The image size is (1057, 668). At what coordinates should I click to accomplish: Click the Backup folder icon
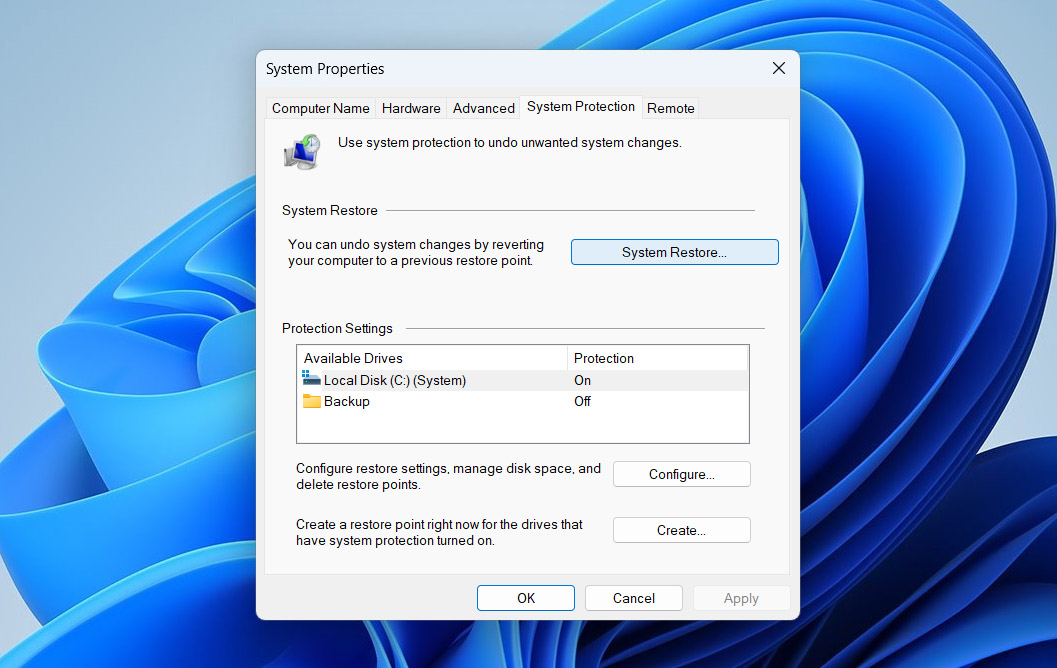click(311, 401)
